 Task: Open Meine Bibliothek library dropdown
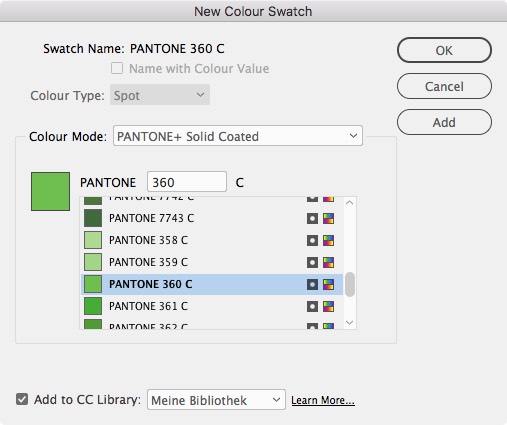216,399
